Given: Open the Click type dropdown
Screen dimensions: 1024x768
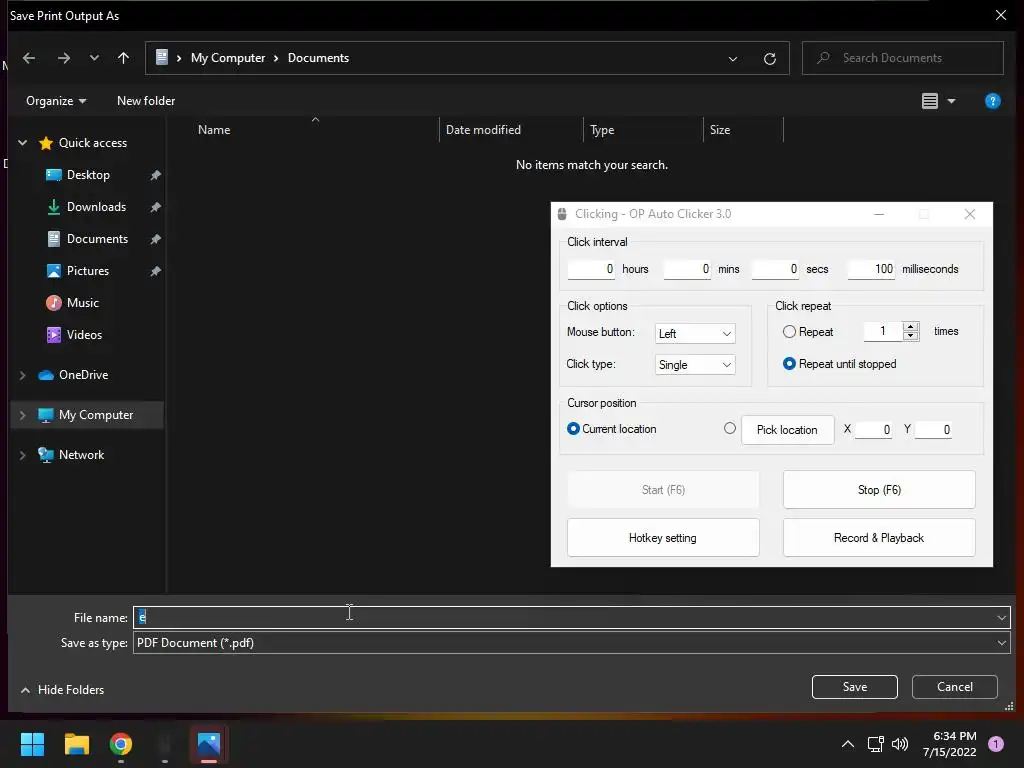Looking at the screenshot, I should 695,365.
